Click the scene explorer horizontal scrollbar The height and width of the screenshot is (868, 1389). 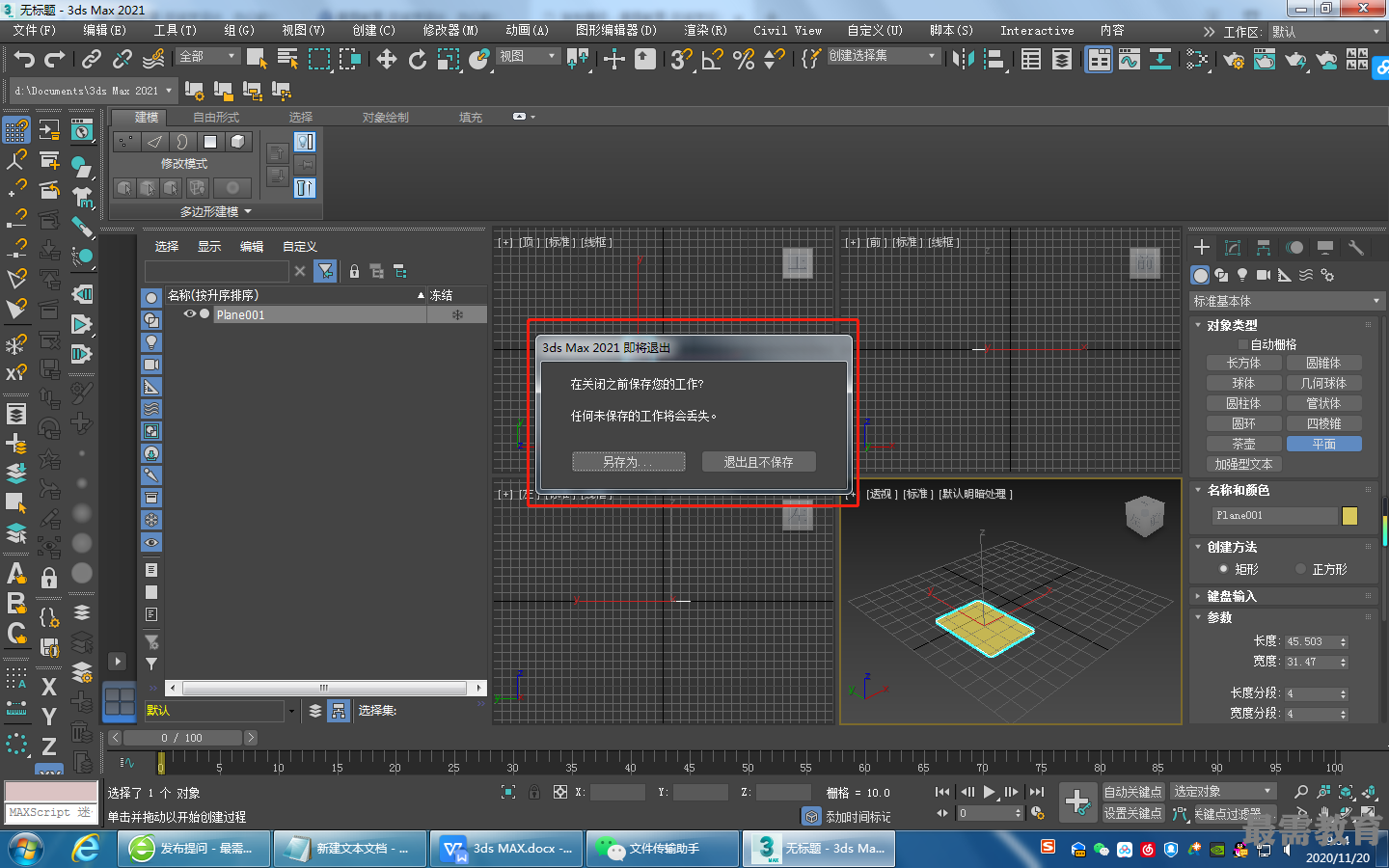click(x=325, y=688)
